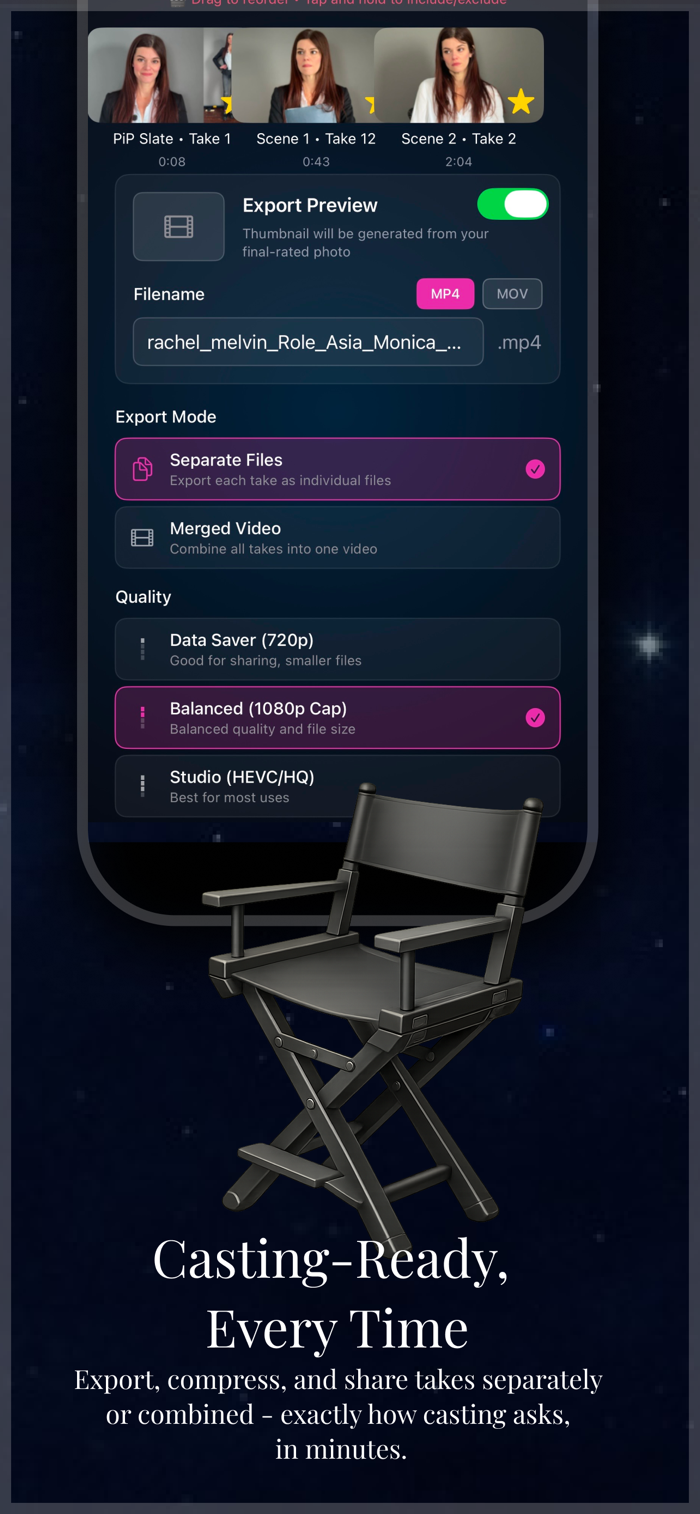Choose MP4 file format
700x1514 pixels.
tap(445, 294)
